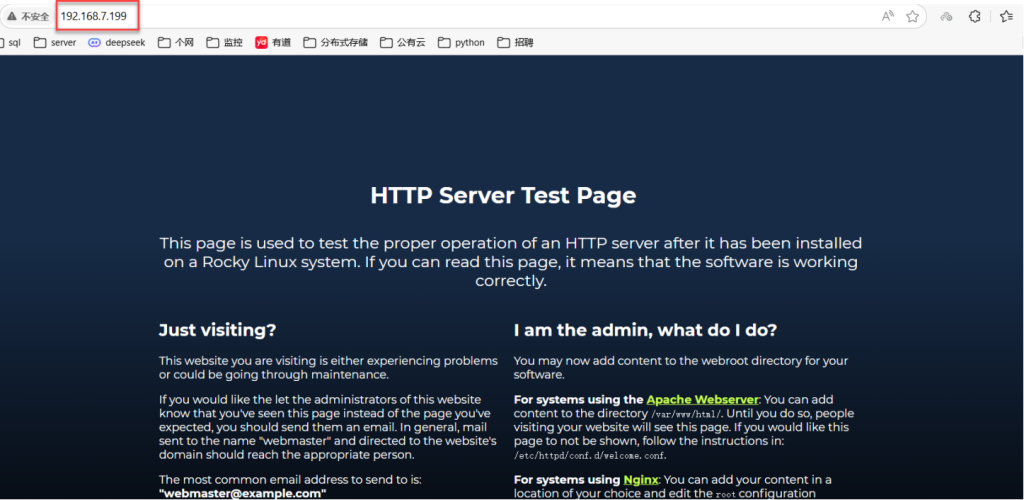Viewport: 1024px width, 500px height.
Task: Open the 招聘 bookmark folder
Action: [x=515, y=43]
